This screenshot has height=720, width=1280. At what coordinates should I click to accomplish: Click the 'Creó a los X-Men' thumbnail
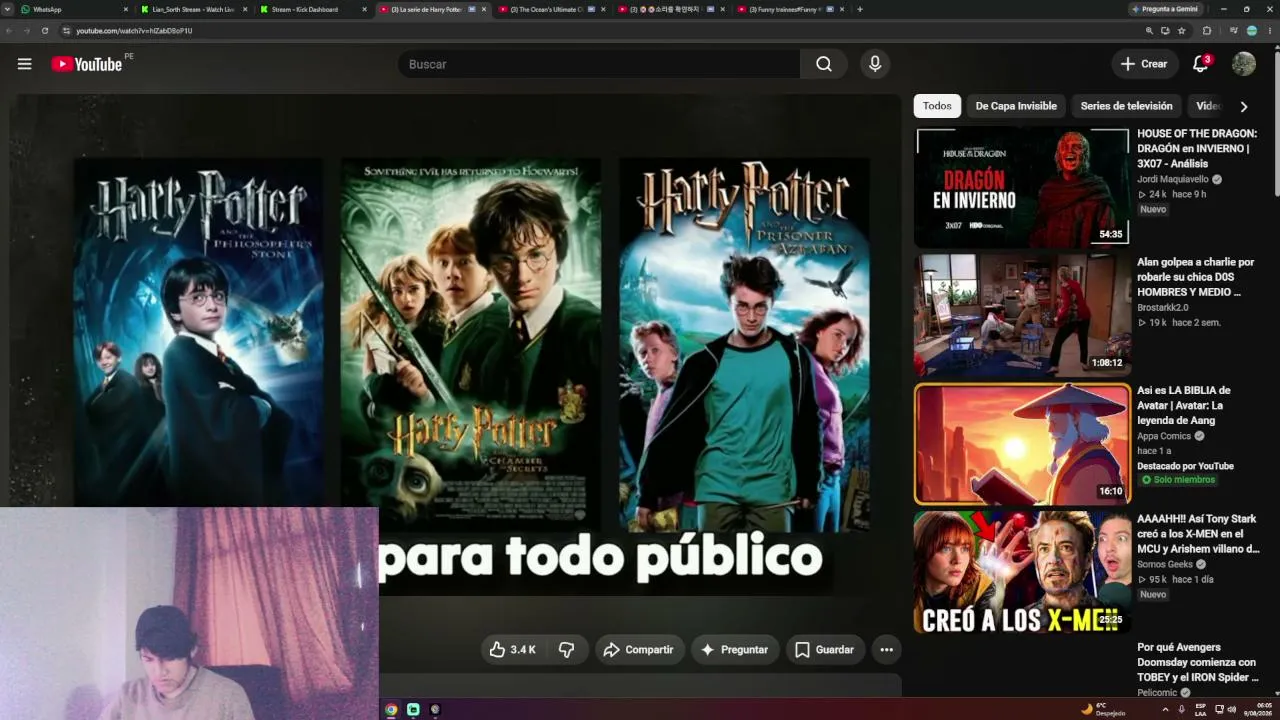click(1022, 572)
